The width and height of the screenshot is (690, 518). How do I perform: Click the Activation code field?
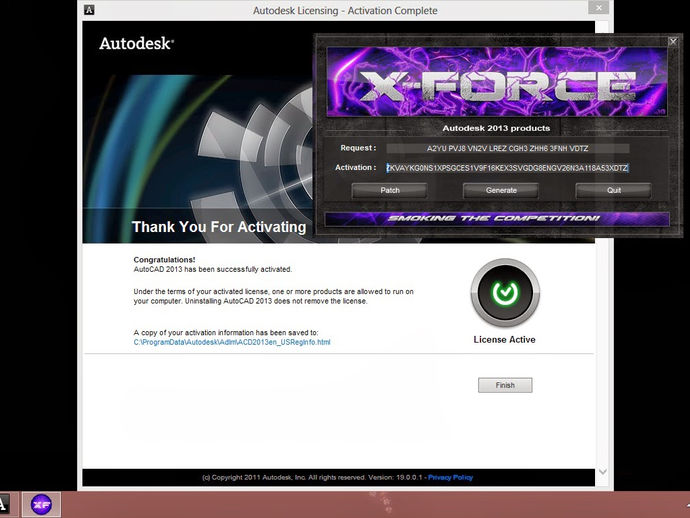tap(507, 168)
